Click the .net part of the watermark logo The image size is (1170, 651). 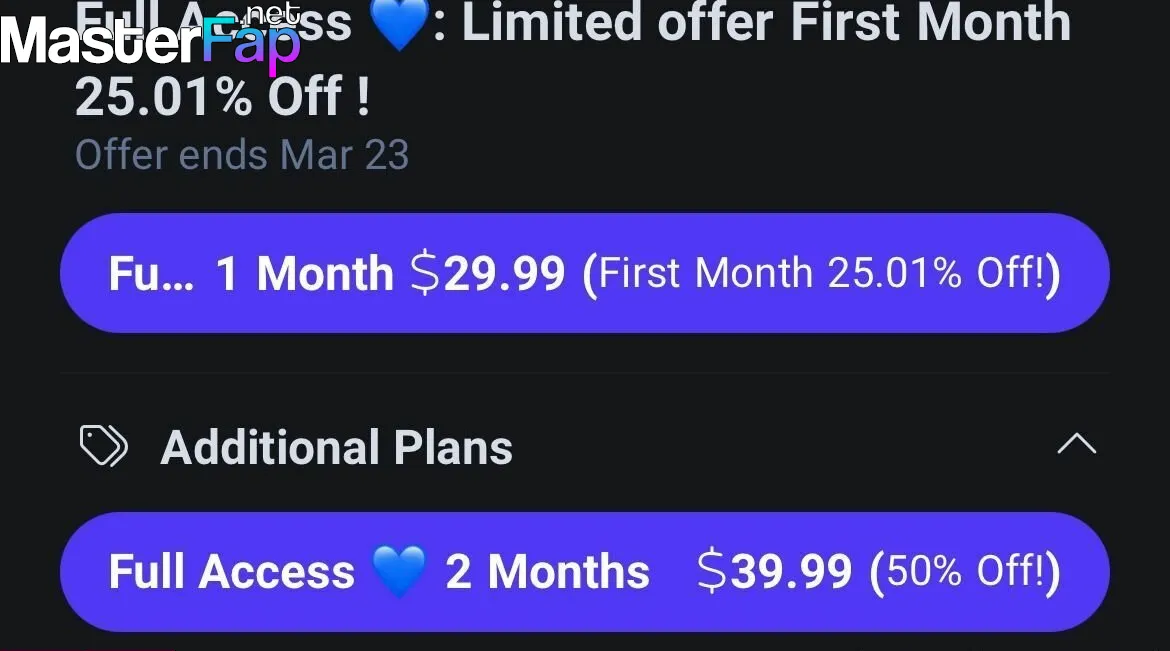pyautogui.click(x=273, y=13)
